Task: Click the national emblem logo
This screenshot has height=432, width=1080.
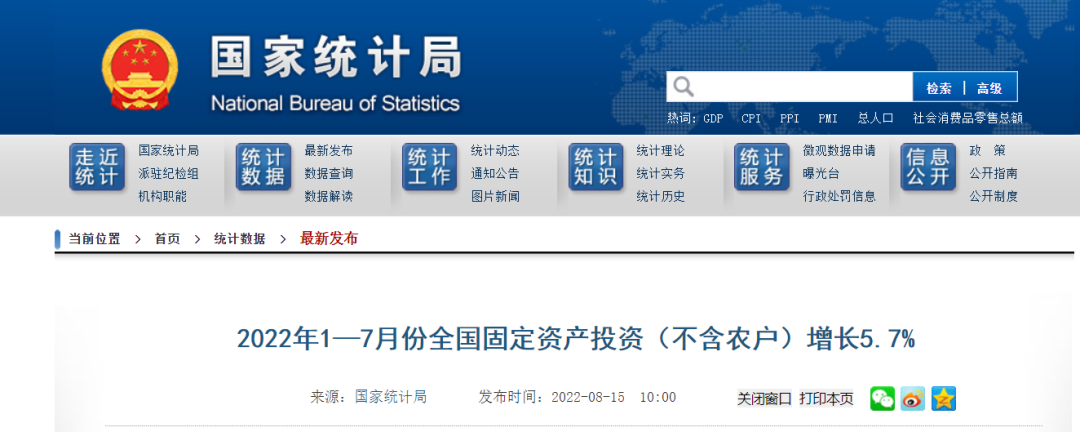Action: point(140,70)
